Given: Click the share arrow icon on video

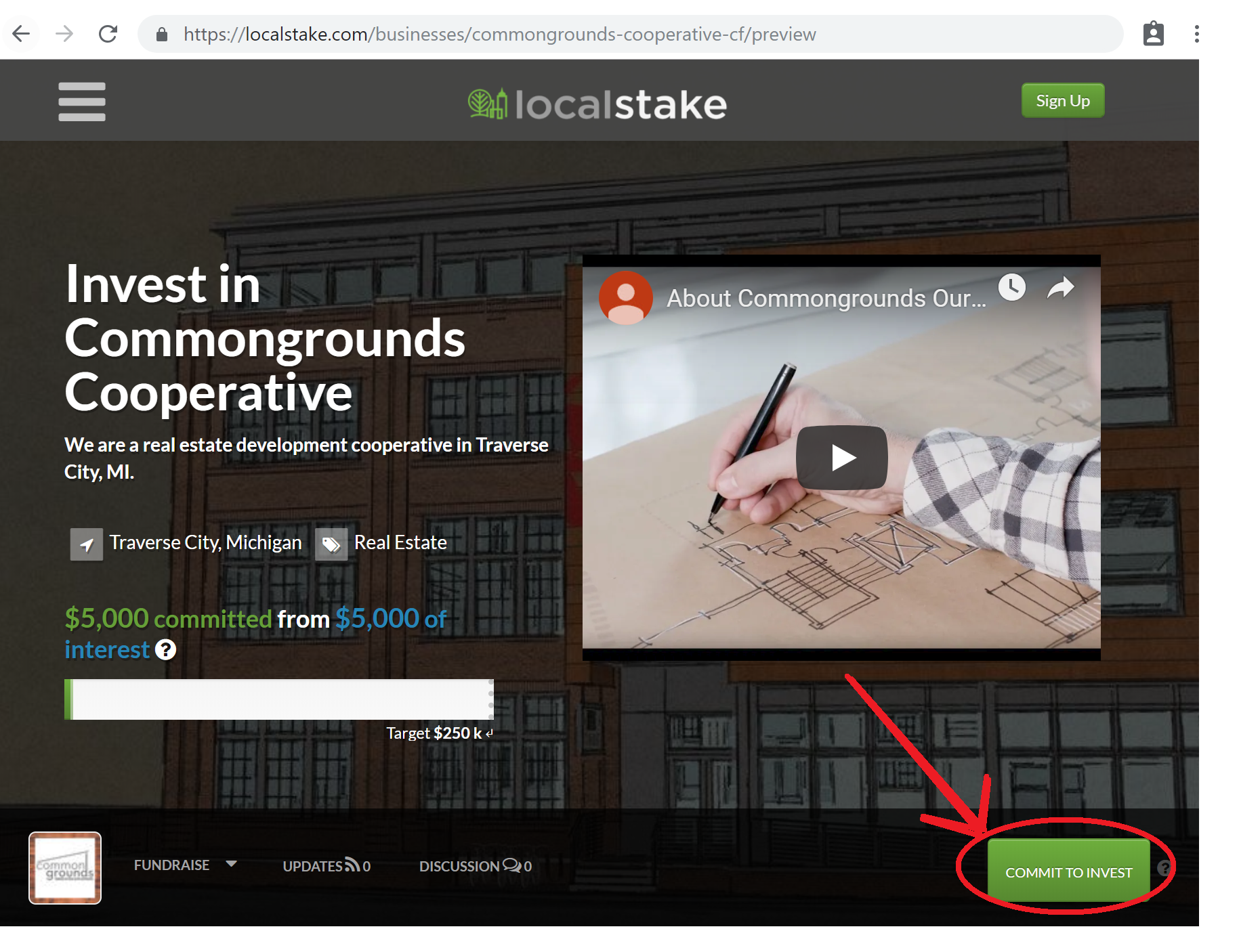Looking at the screenshot, I should click(x=1061, y=287).
